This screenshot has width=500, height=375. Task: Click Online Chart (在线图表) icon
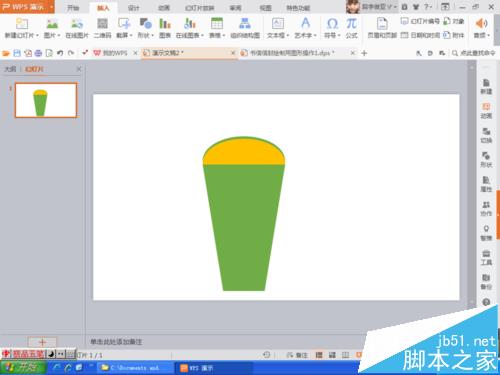tap(190, 24)
